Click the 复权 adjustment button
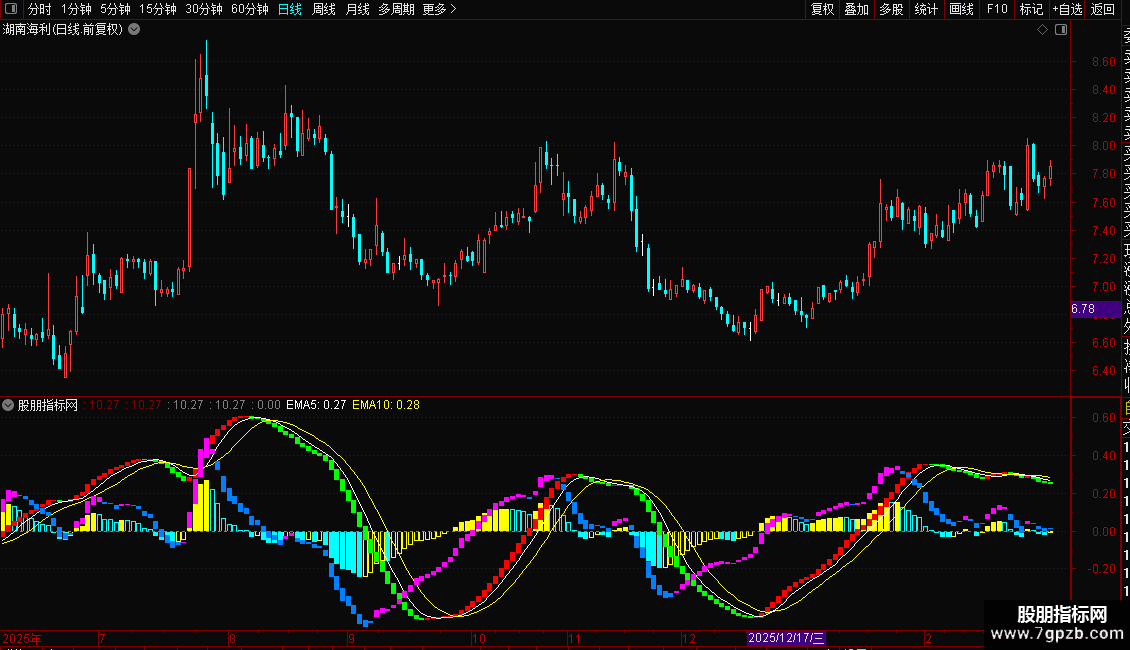 [x=822, y=9]
